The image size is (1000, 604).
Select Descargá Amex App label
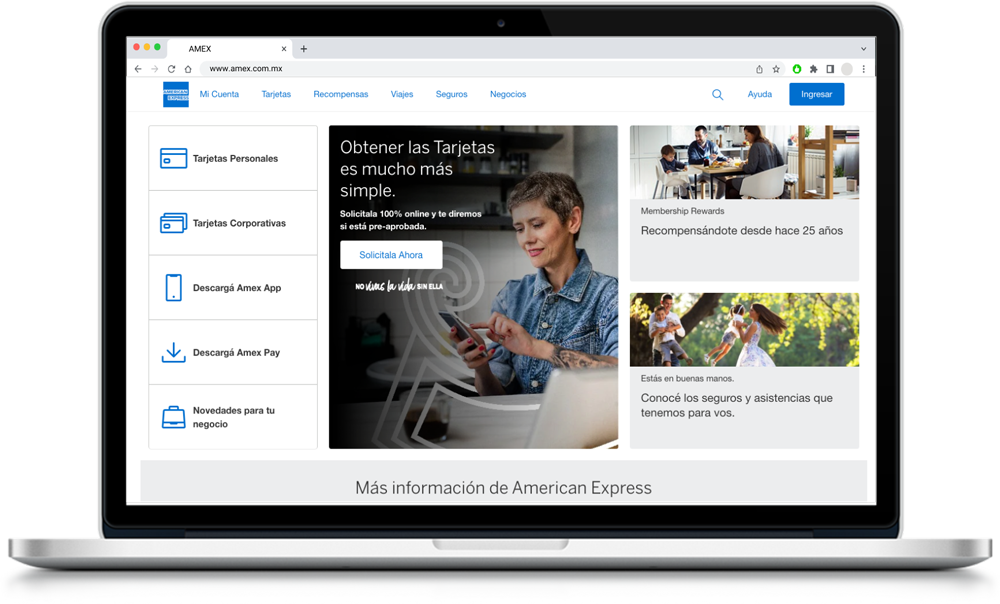[x=237, y=288]
